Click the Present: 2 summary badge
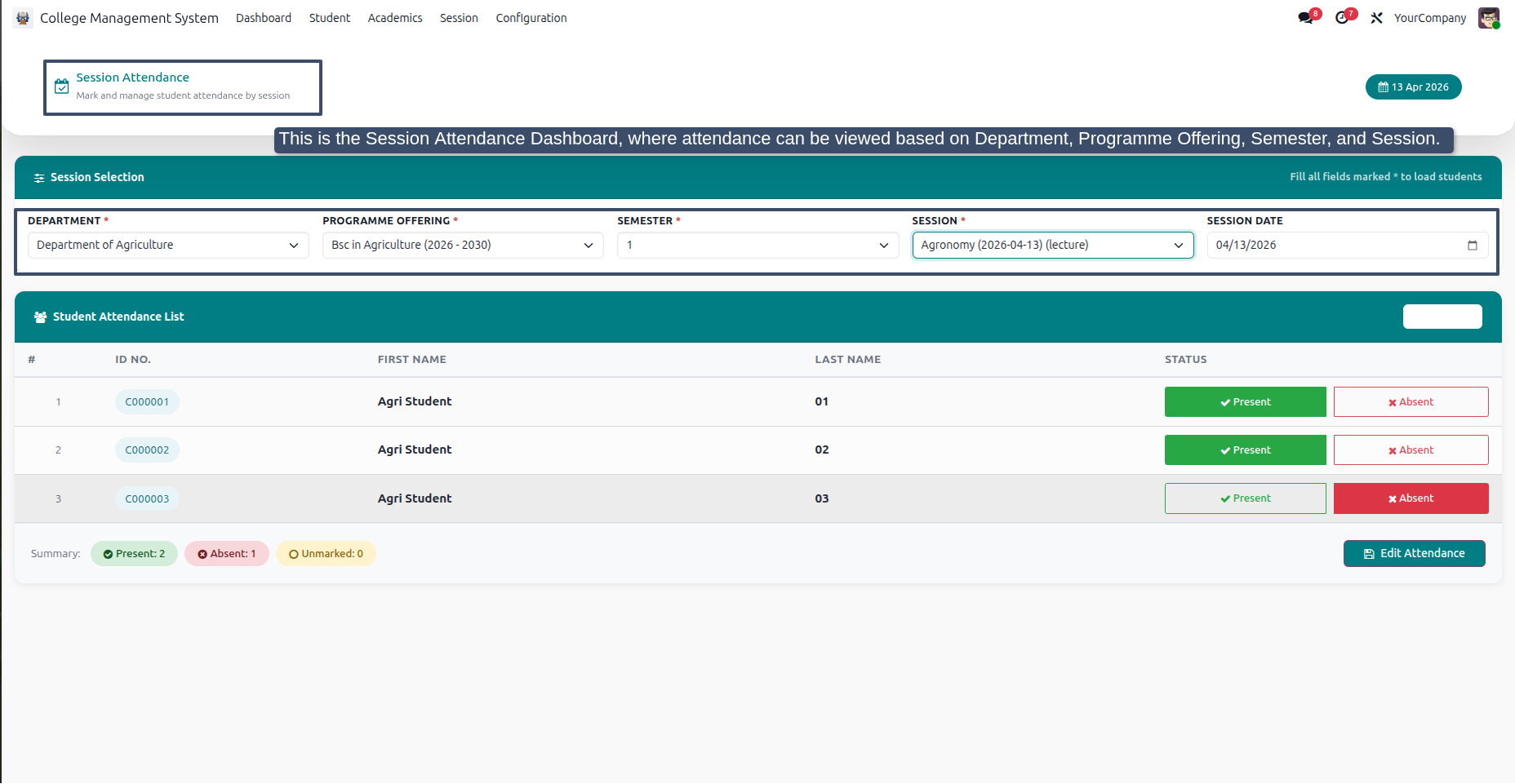Viewport: 1515px width, 784px height. [134, 554]
